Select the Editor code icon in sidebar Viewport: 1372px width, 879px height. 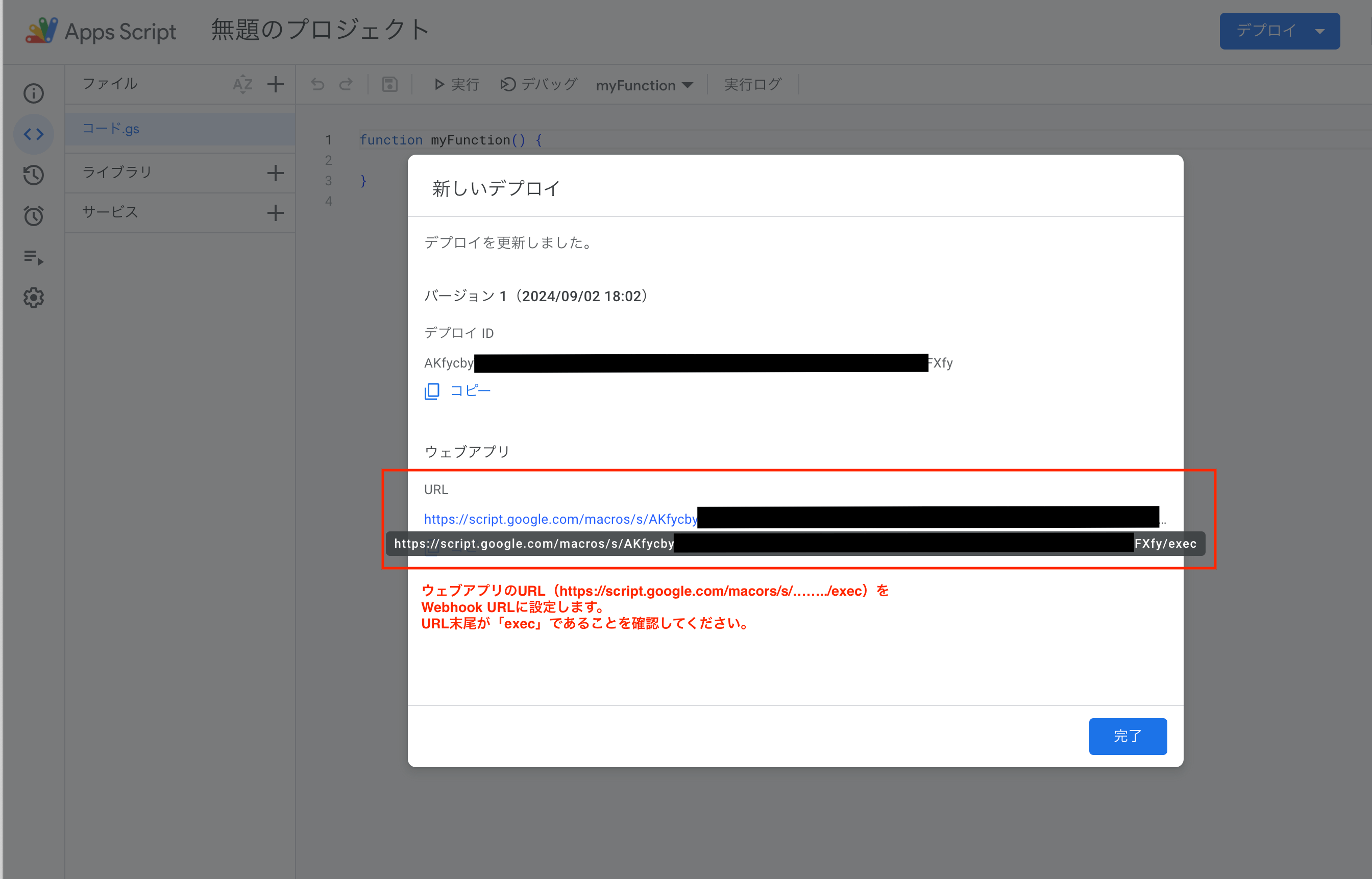[34, 134]
